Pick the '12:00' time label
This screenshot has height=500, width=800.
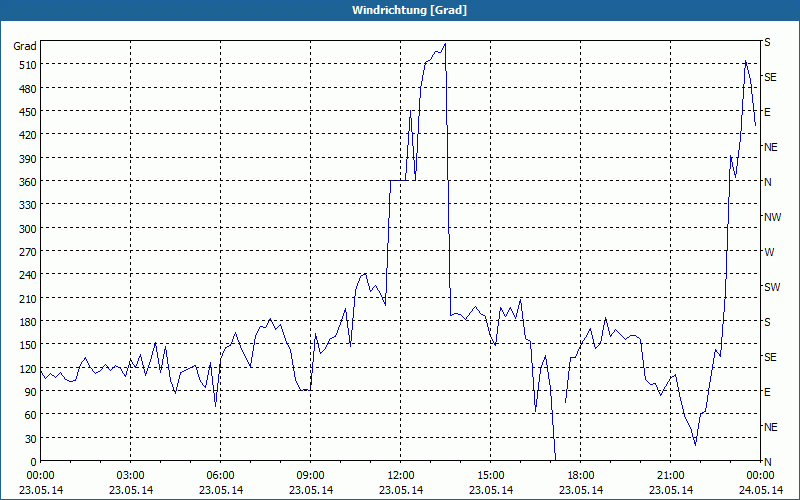coord(401,476)
